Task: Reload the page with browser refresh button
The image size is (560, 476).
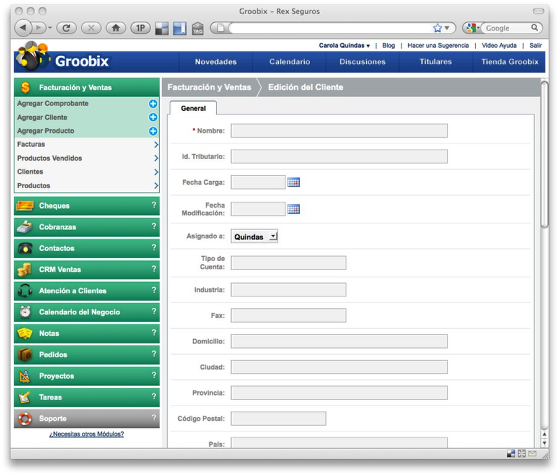Action: tap(66, 28)
